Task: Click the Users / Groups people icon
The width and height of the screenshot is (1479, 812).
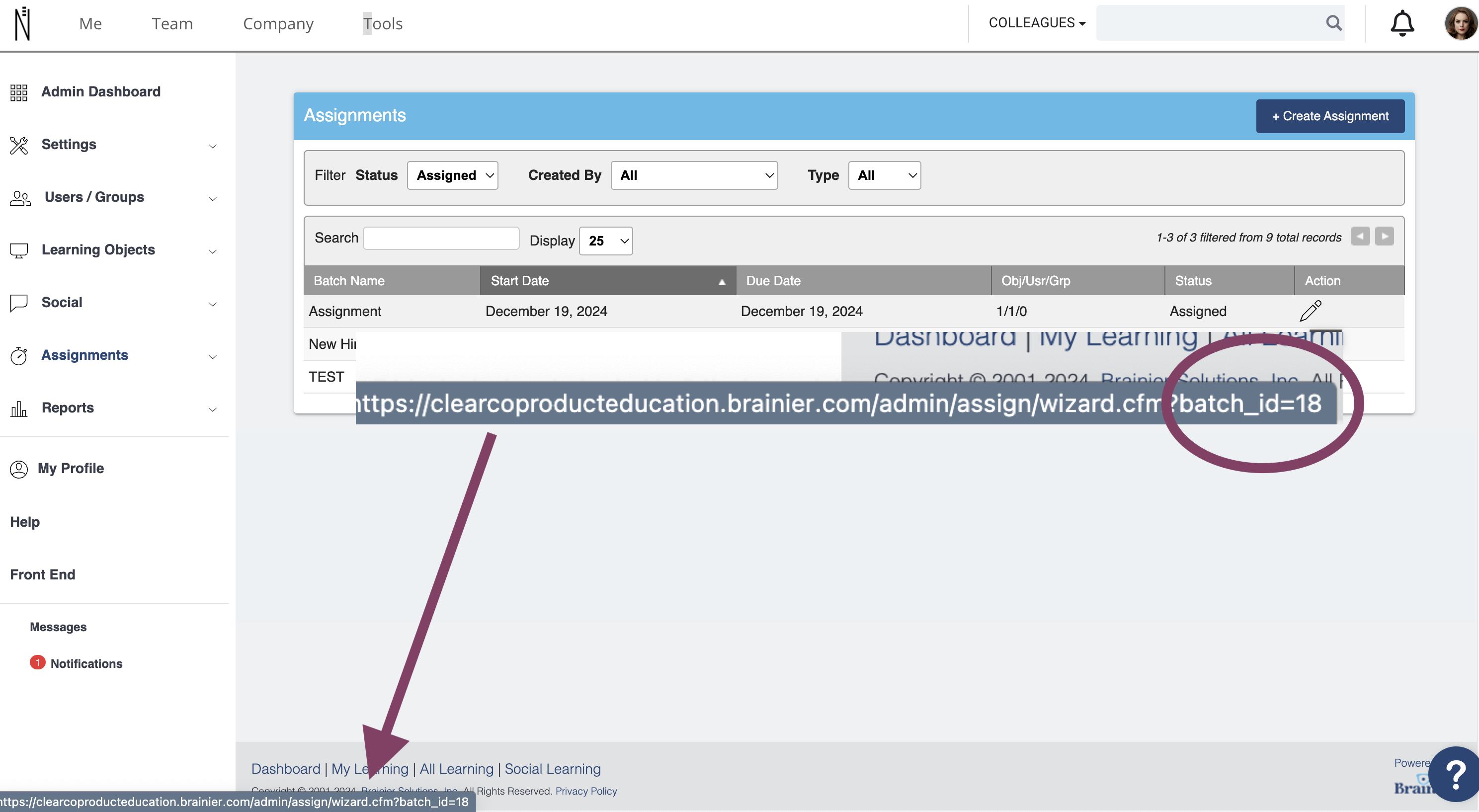Action: click(x=20, y=198)
